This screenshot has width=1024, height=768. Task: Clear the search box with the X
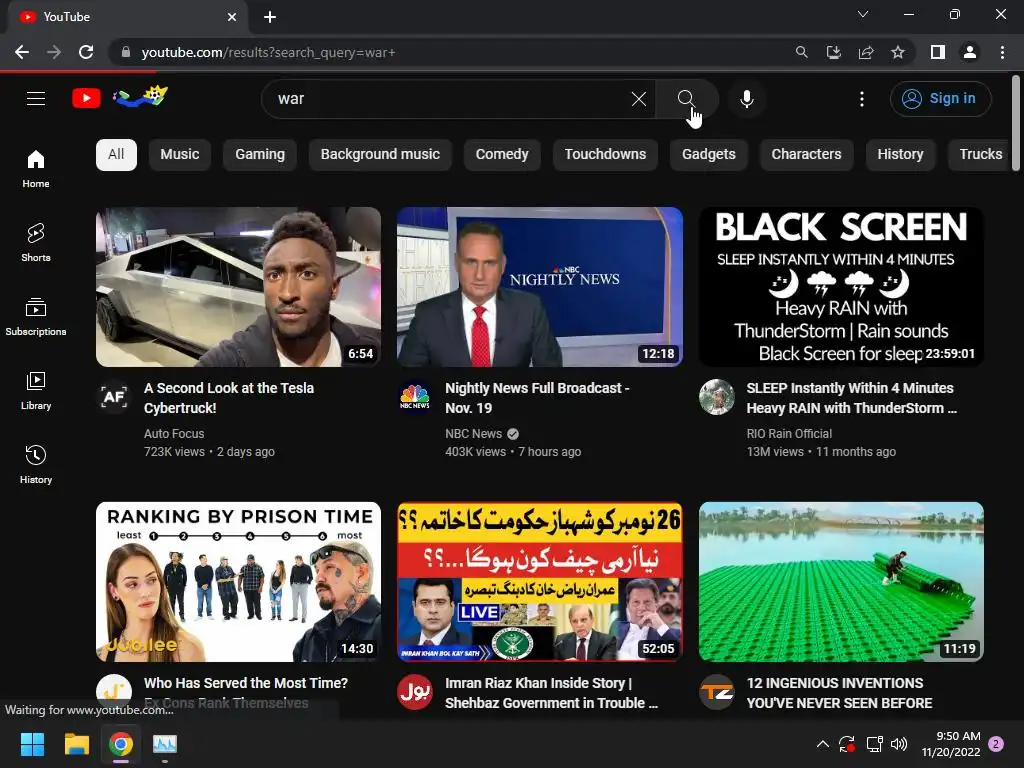639,99
